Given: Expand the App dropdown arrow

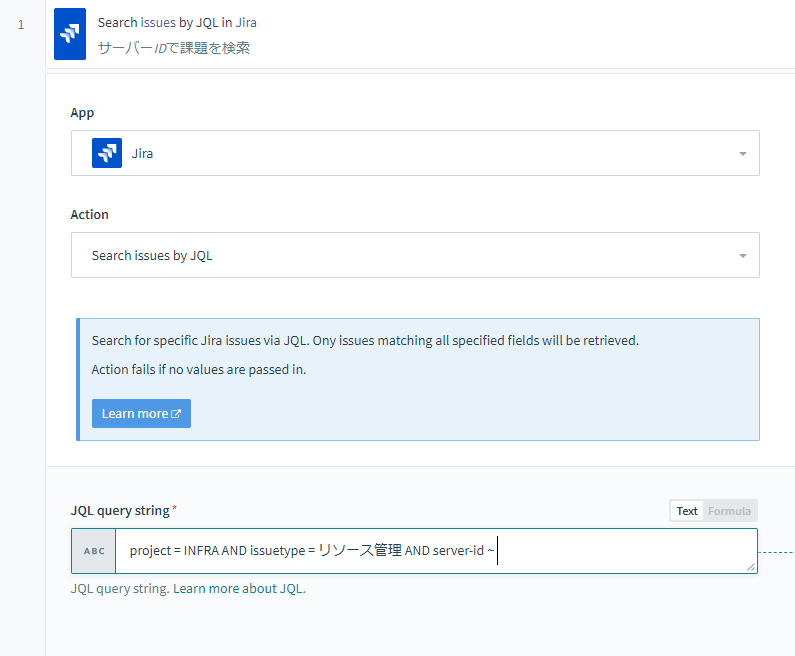Looking at the screenshot, I should point(743,154).
